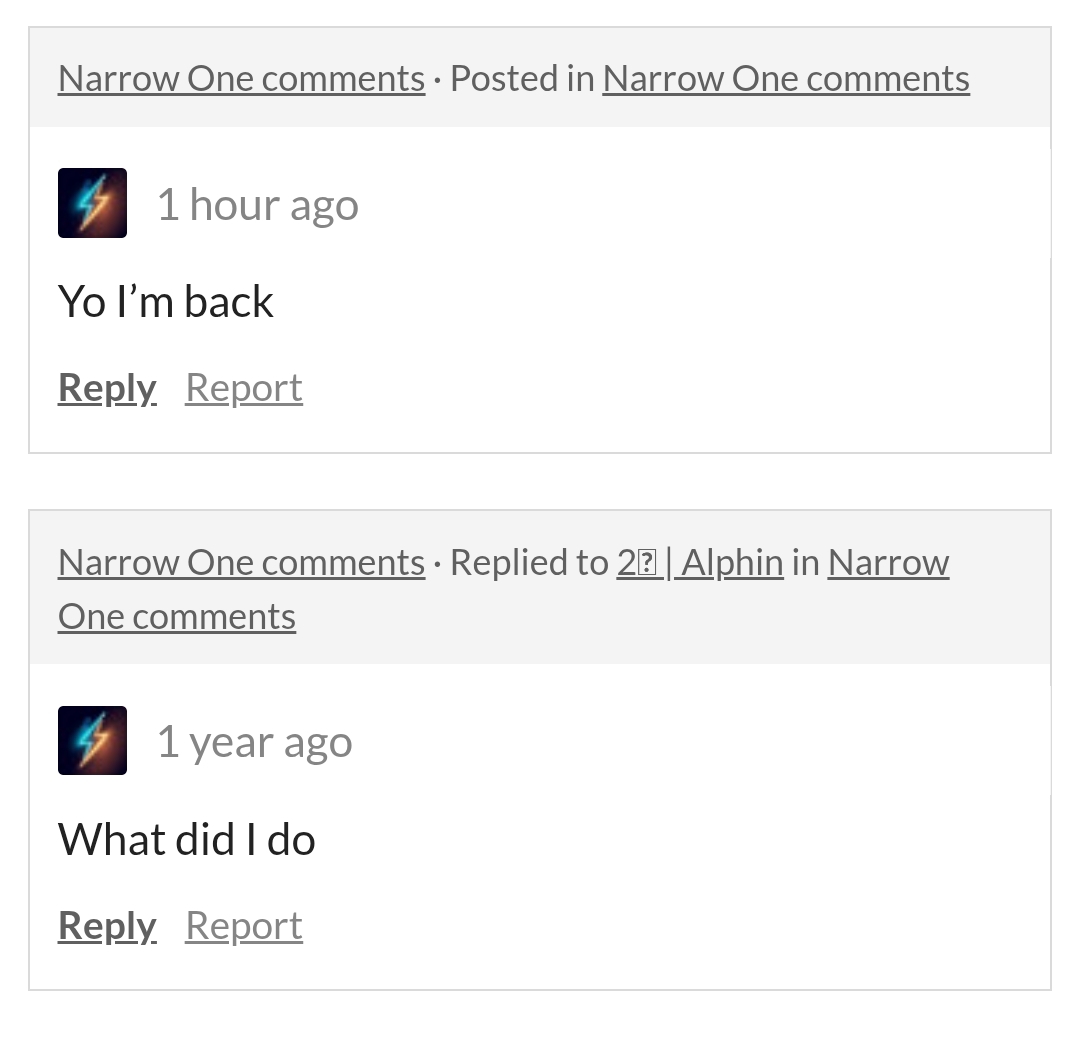1080x1037 pixels.
Task: Report the "Yo I'm back" comment
Action: coord(243,388)
